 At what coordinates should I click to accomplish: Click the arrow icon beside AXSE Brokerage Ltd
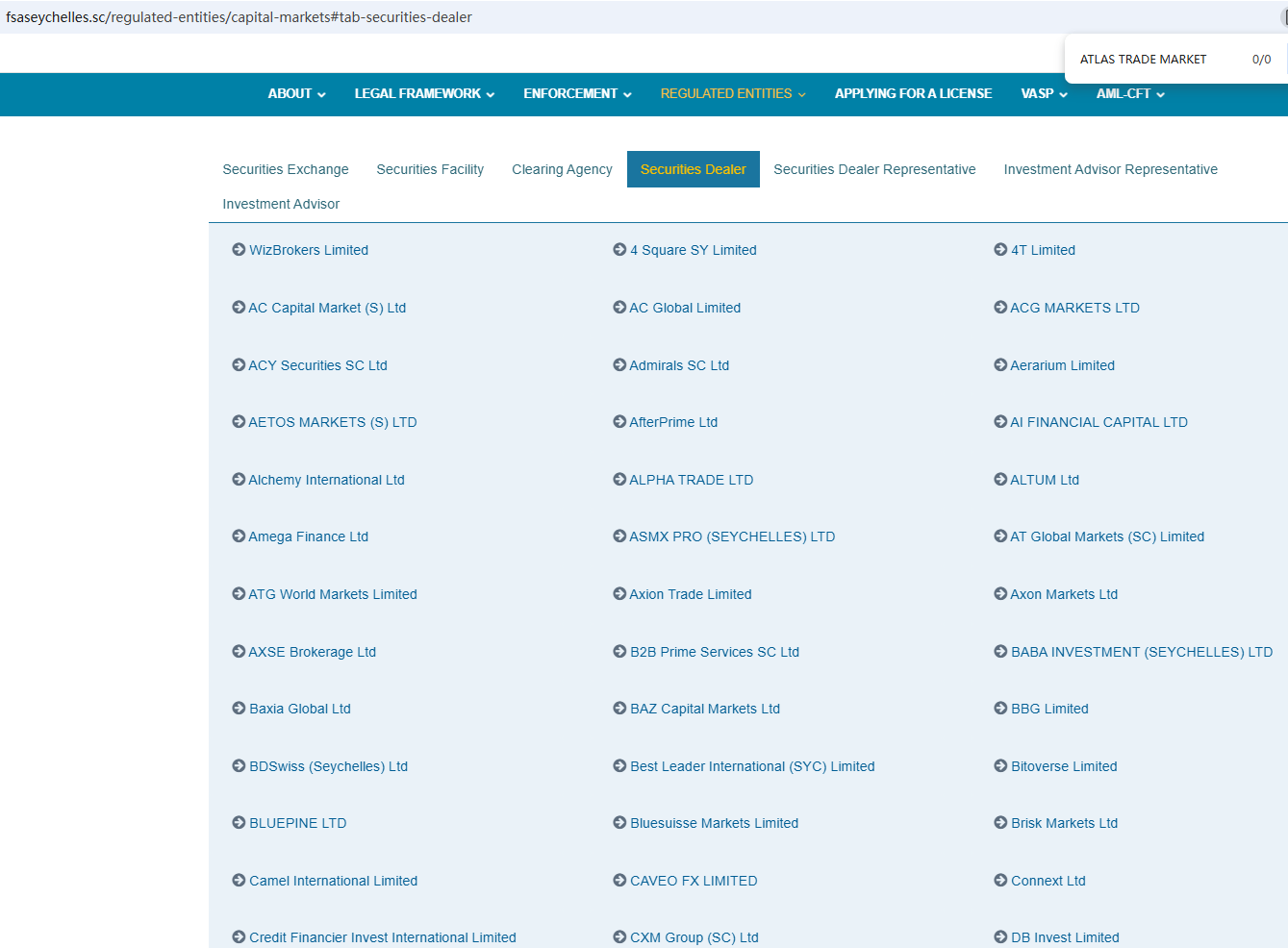pyautogui.click(x=239, y=652)
